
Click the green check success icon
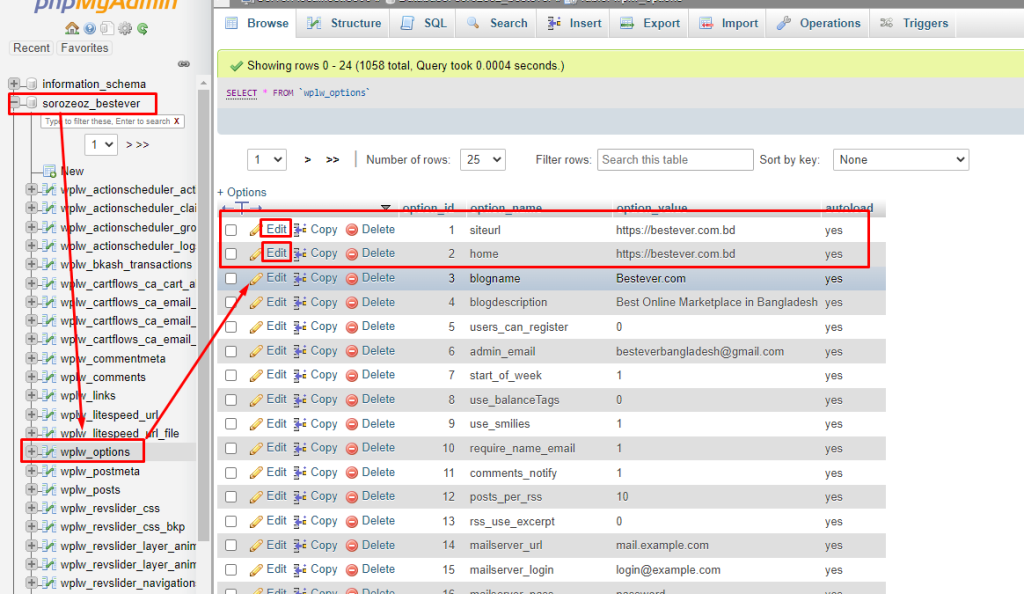(236, 66)
